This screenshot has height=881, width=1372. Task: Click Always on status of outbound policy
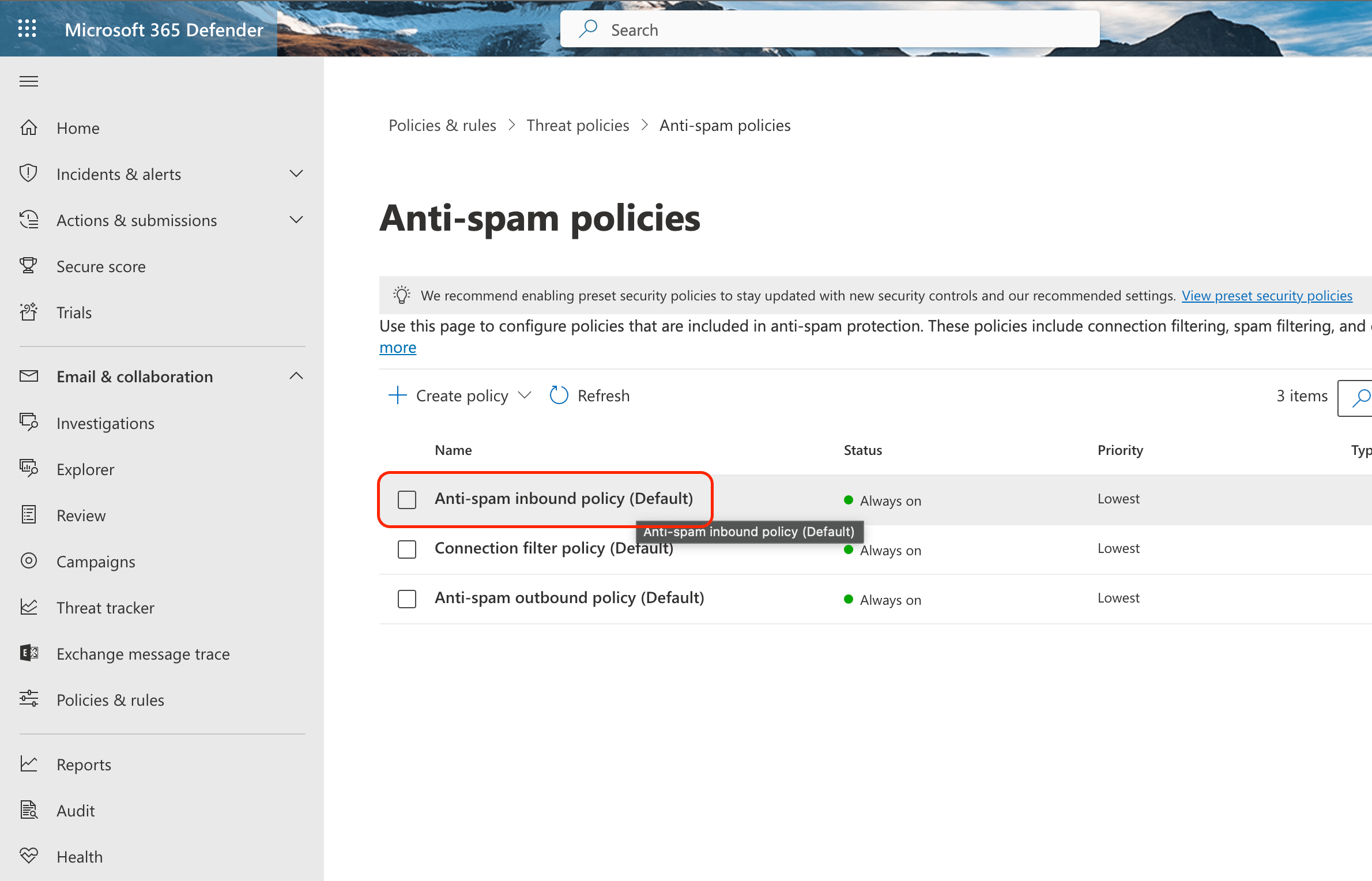coord(883,600)
